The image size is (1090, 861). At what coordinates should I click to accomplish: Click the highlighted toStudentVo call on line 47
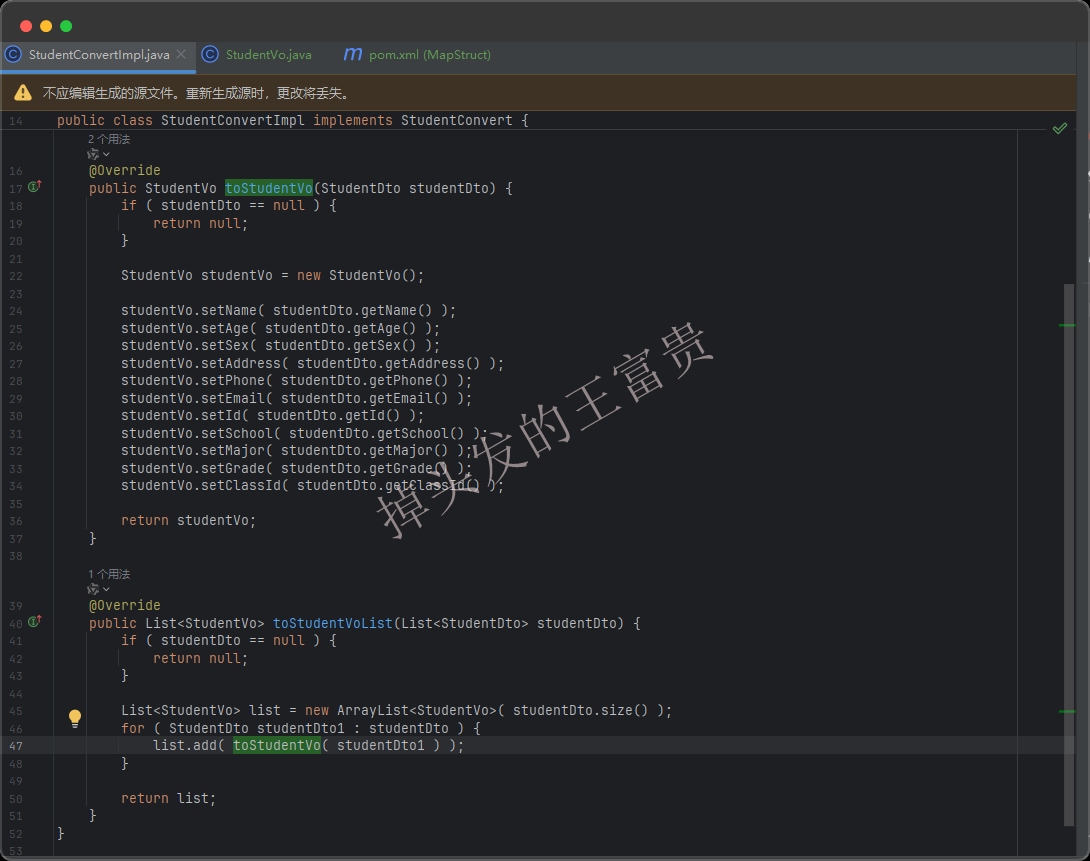point(277,746)
